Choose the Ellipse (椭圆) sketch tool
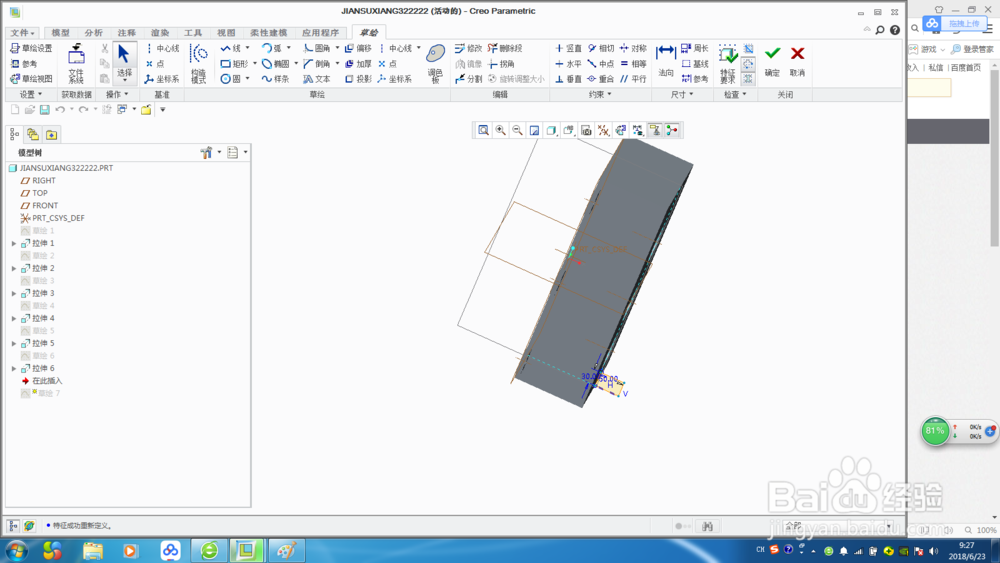 pyautogui.click(x=276, y=64)
